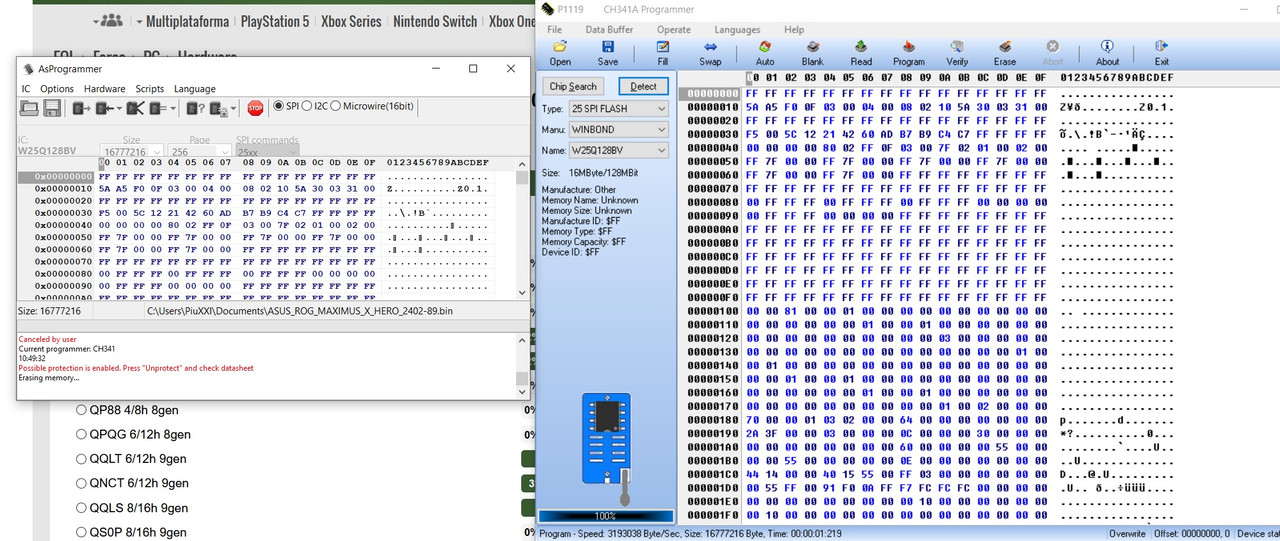Open the Options menu in AsProgrammer
The image size is (1280, 541).
pyautogui.click(x=57, y=89)
